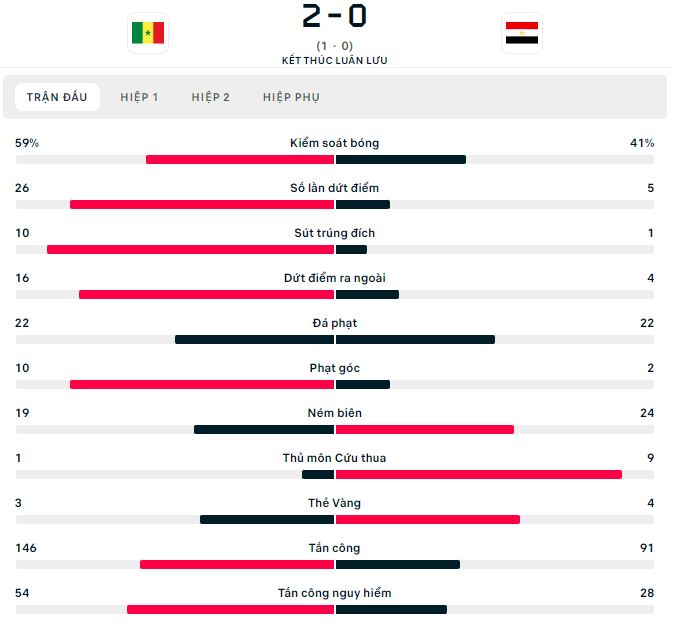The height and width of the screenshot is (627, 673).
Task: Click the Tấn công nguy hiểm label
Action: click(x=334, y=593)
